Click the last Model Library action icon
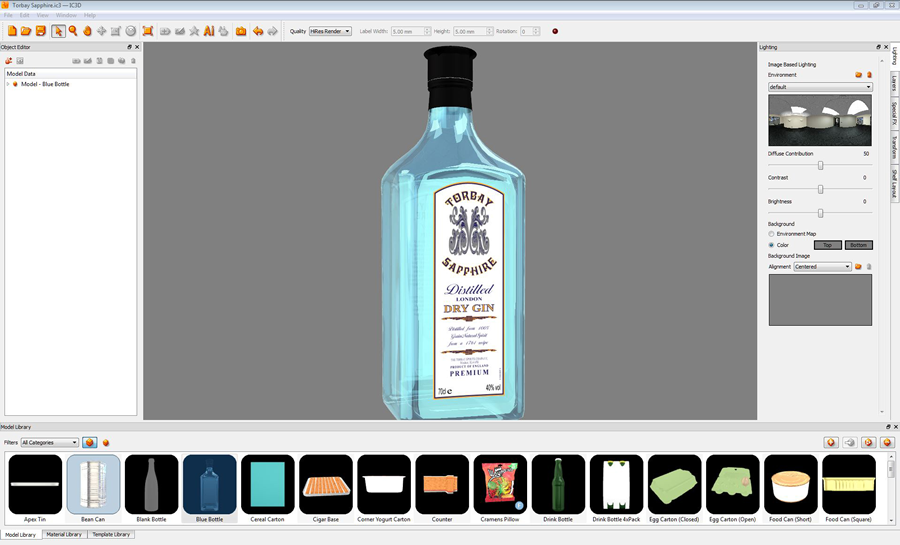The width and height of the screenshot is (900, 545). tap(887, 442)
